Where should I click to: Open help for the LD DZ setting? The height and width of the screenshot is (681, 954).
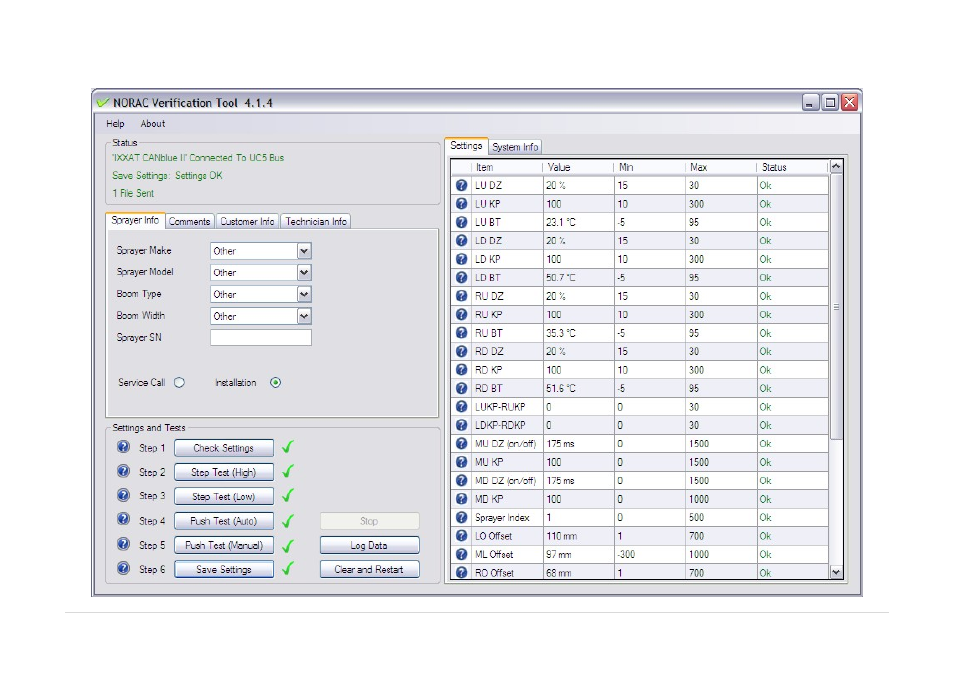pos(462,241)
